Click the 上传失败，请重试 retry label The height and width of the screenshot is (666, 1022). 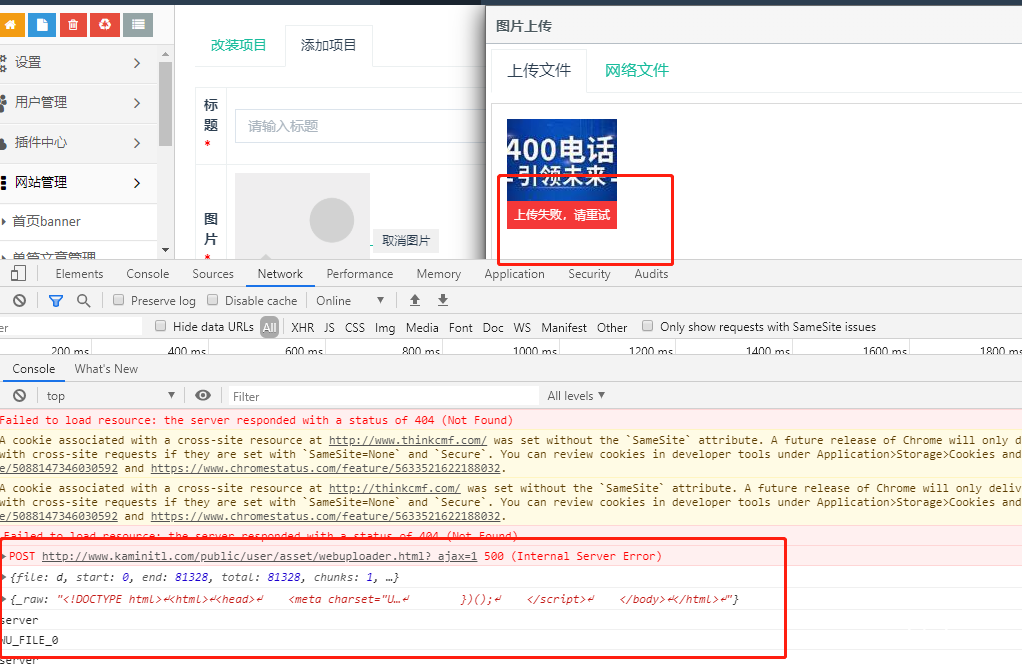562,215
